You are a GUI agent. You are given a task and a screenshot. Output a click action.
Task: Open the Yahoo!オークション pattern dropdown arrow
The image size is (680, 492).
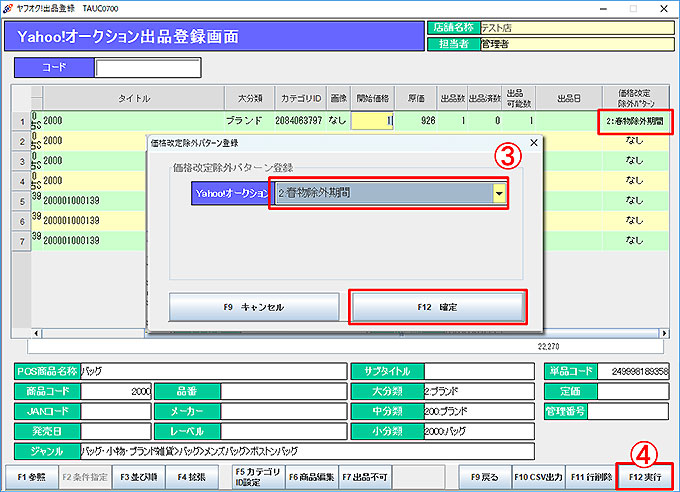coord(498,194)
